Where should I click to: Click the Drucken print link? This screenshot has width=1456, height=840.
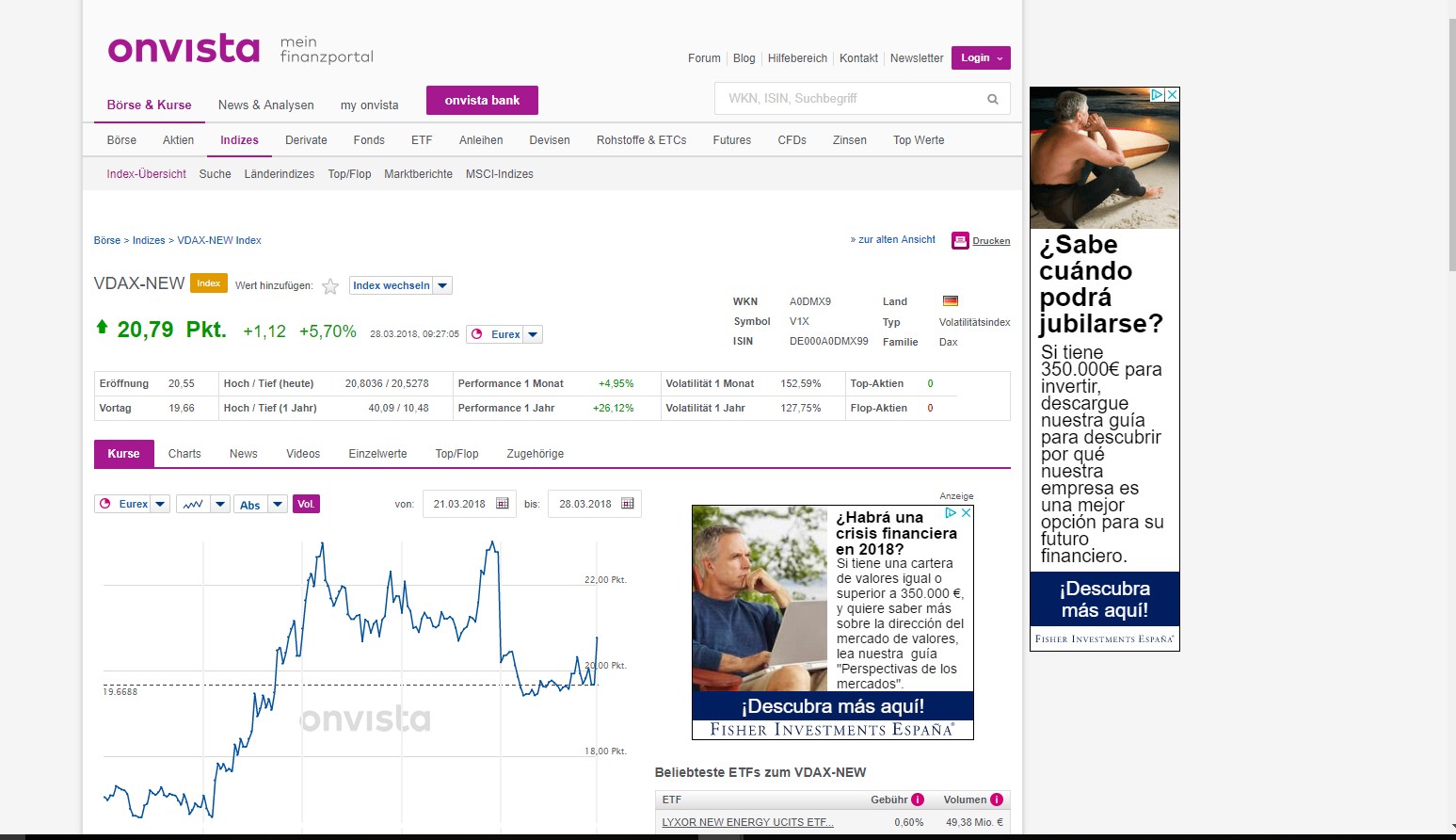pos(991,241)
